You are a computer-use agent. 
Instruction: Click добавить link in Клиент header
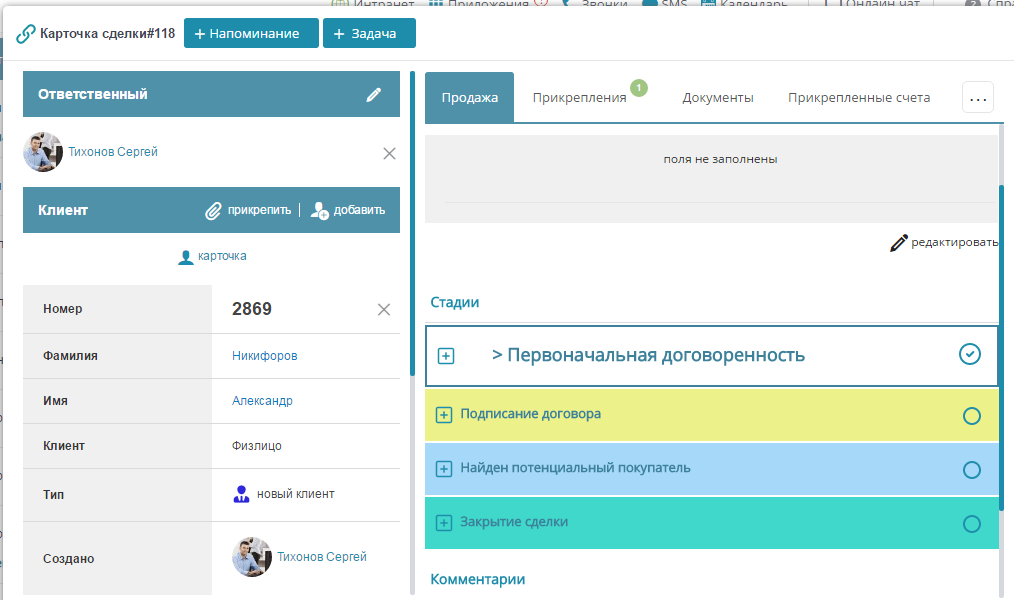pyautogui.click(x=359, y=210)
